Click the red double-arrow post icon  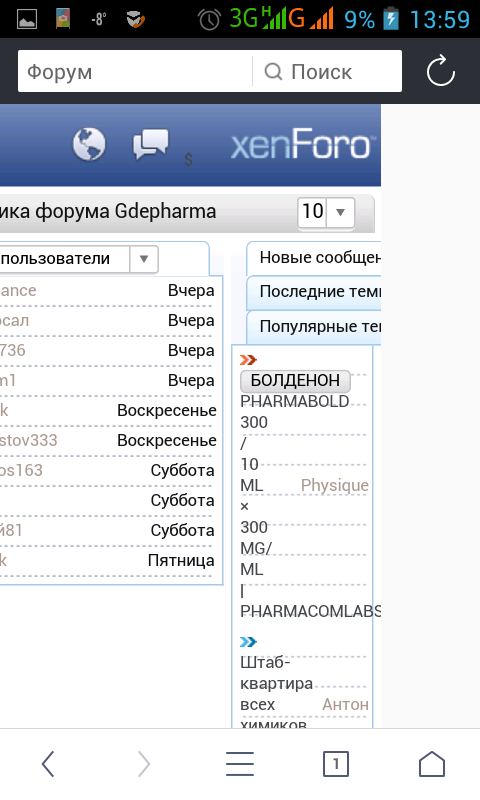point(248,360)
